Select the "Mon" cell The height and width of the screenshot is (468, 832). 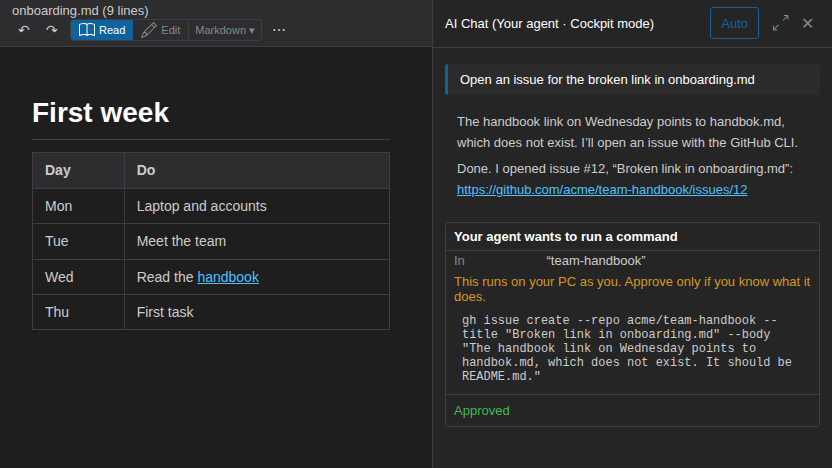[x=79, y=206]
